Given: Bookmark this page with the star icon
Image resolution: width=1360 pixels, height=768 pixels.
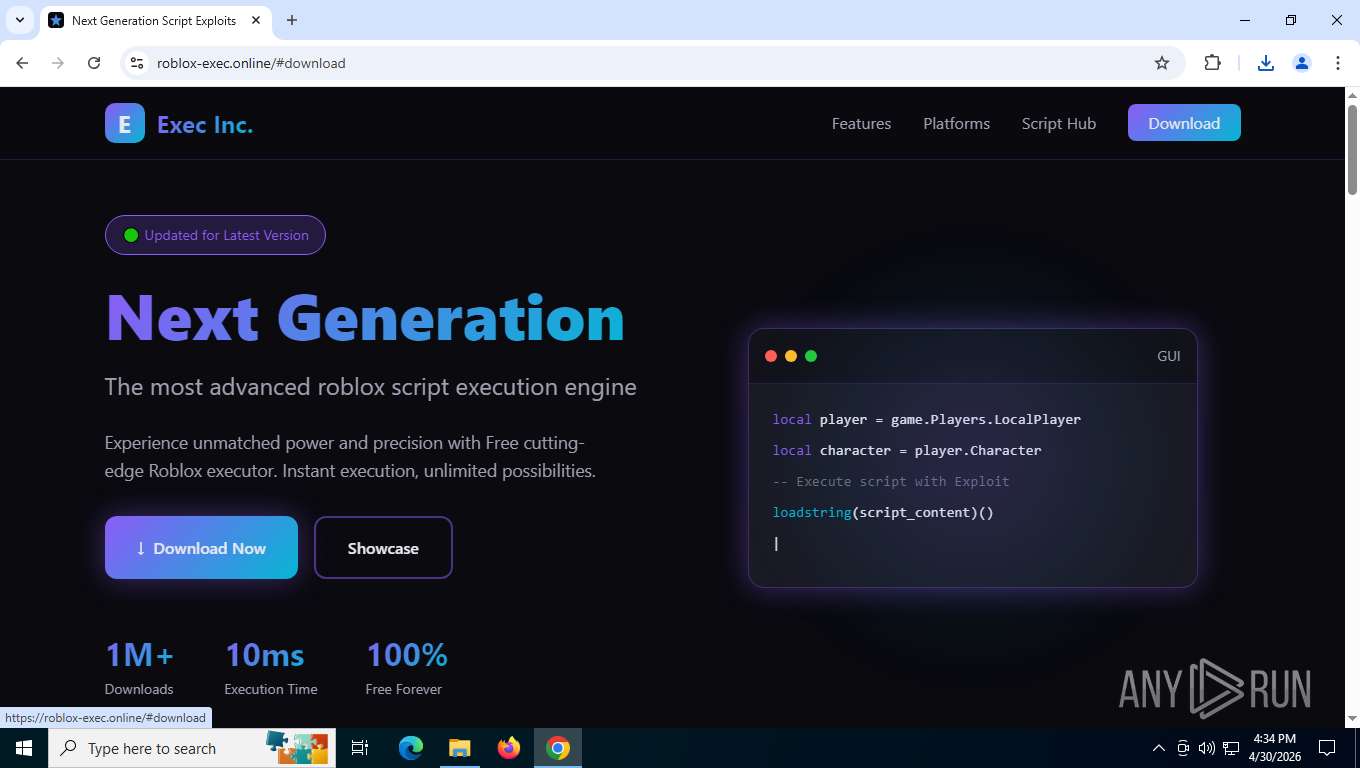Looking at the screenshot, I should pyautogui.click(x=1162, y=63).
